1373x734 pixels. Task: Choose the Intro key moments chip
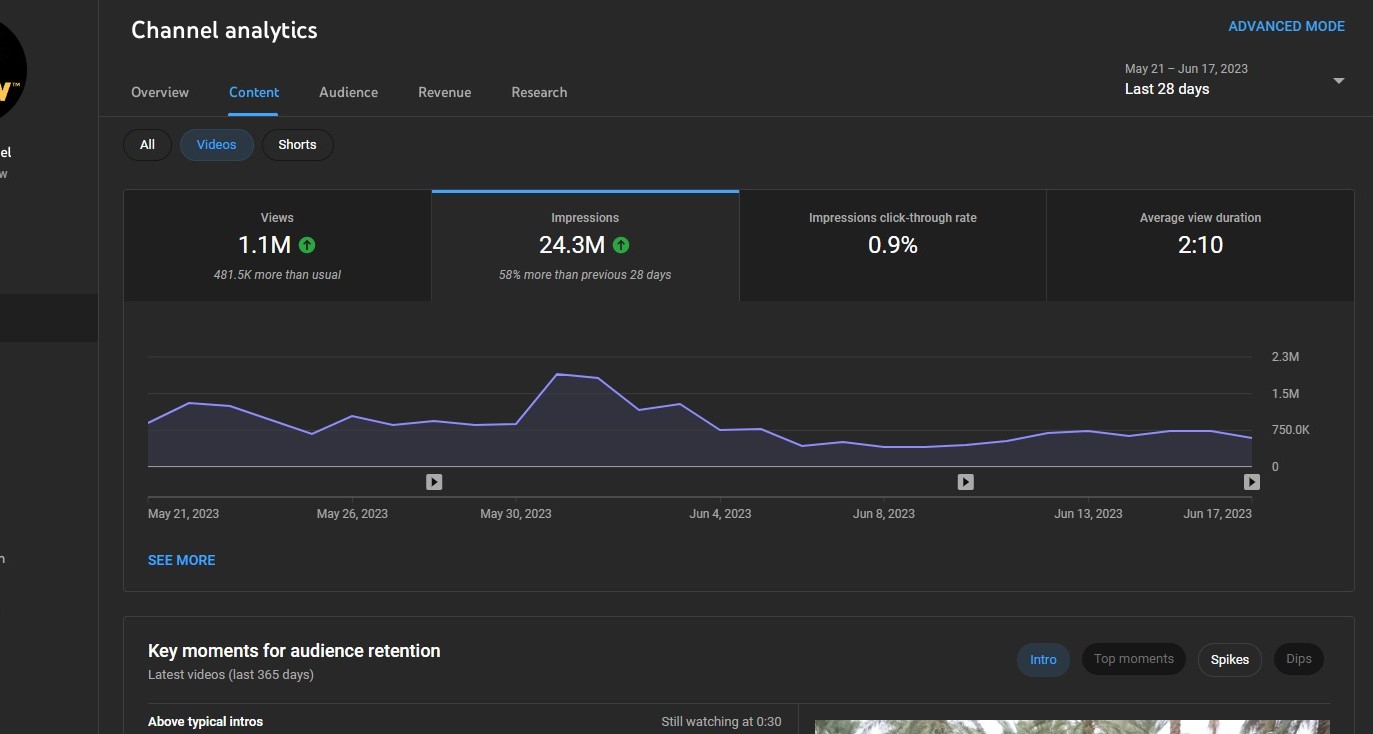[x=1043, y=659]
